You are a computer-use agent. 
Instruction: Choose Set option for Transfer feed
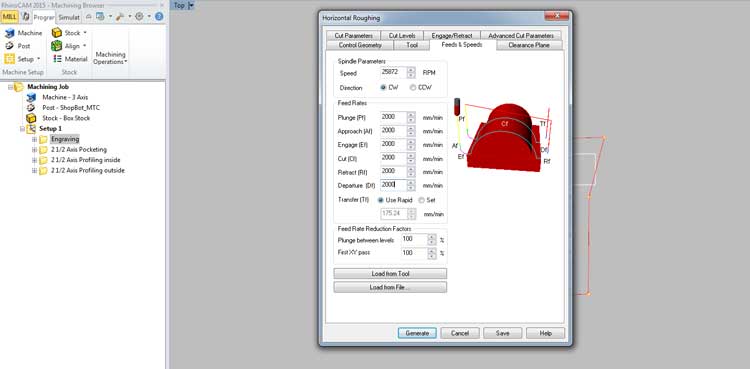(x=421, y=200)
